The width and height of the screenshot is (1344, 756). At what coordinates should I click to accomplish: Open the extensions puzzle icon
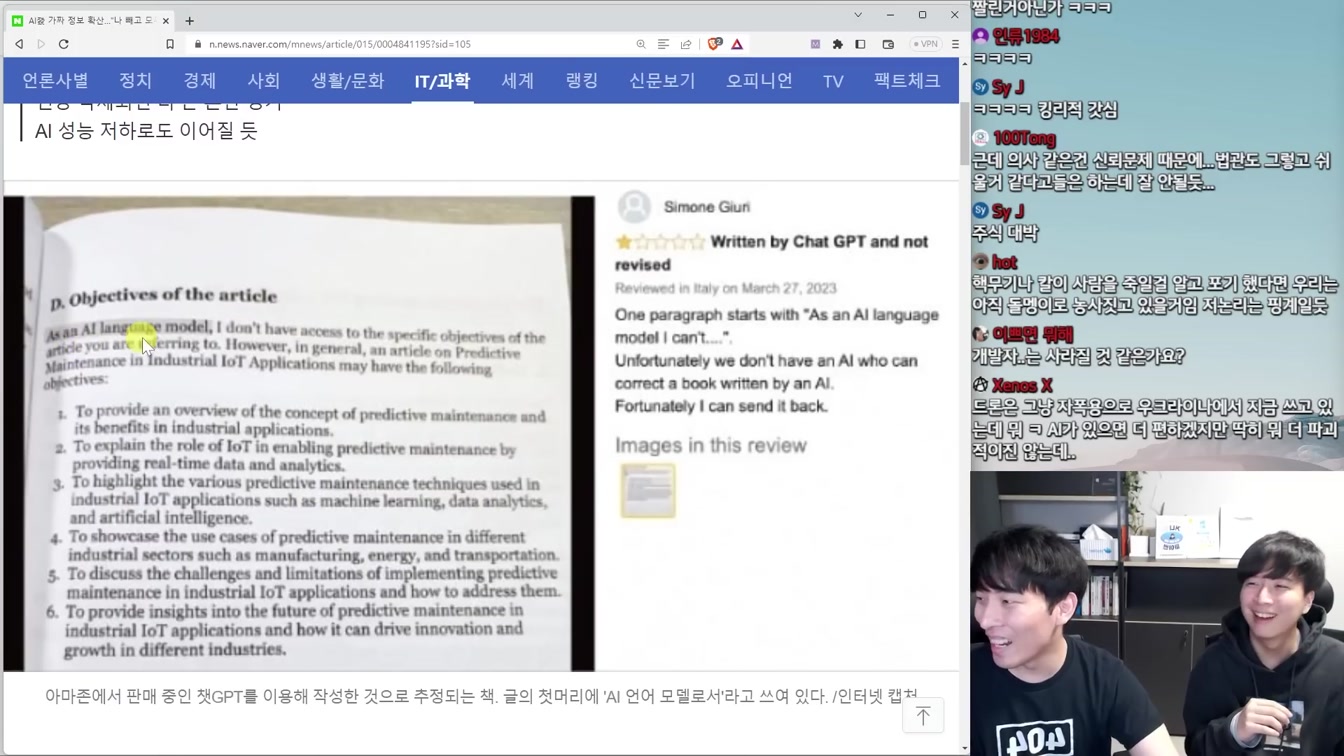(838, 44)
